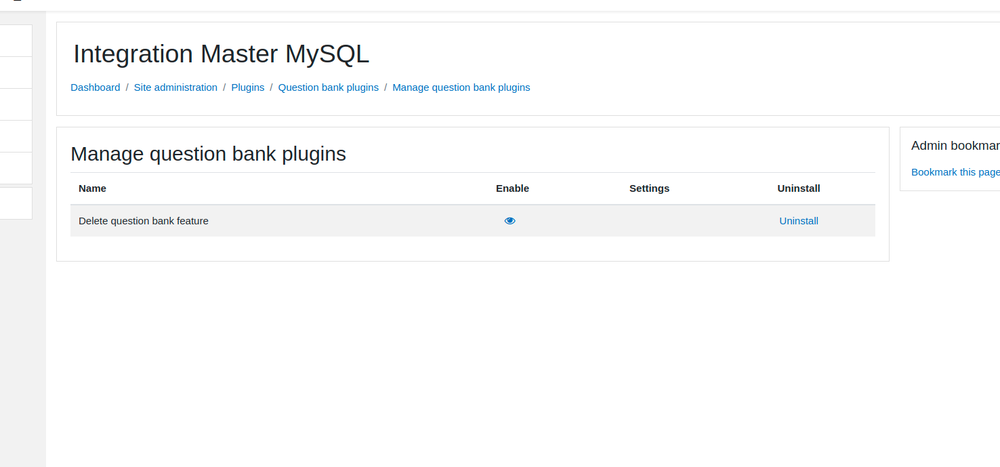Screen dimensions: 1000x467
Task: Click the Integration Master MySQL heading
Action: (221, 54)
